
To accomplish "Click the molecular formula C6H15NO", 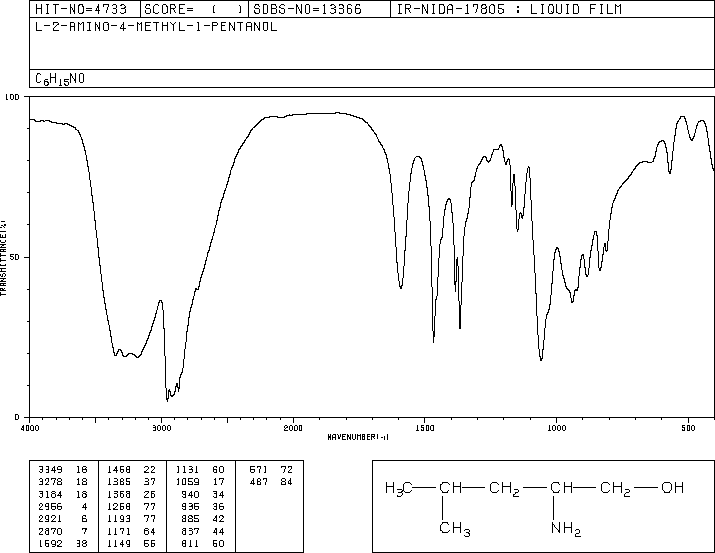I will pyautogui.click(x=60, y=79).
